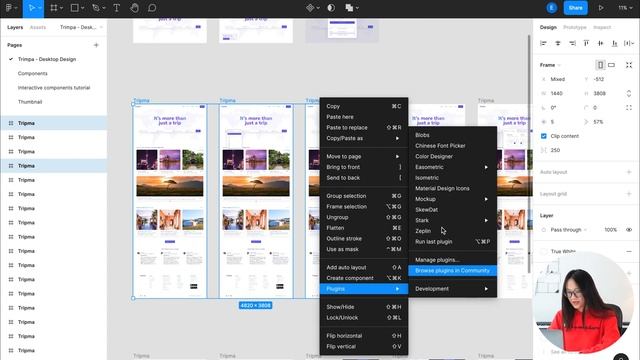This screenshot has height=360, width=640.
Task: Click the canvas vertical scrollbar
Action: point(530,154)
